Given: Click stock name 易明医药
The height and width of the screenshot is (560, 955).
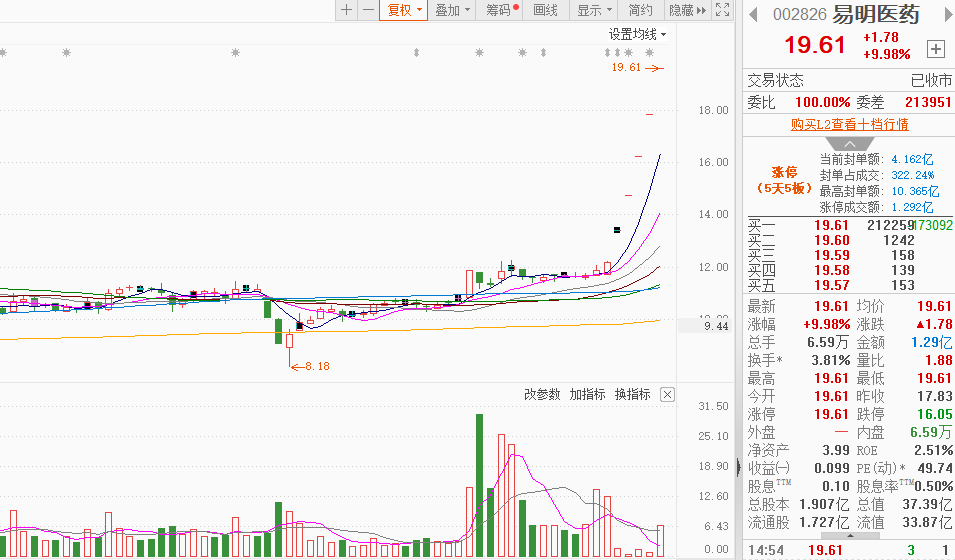Looking at the screenshot, I should point(875,14).
